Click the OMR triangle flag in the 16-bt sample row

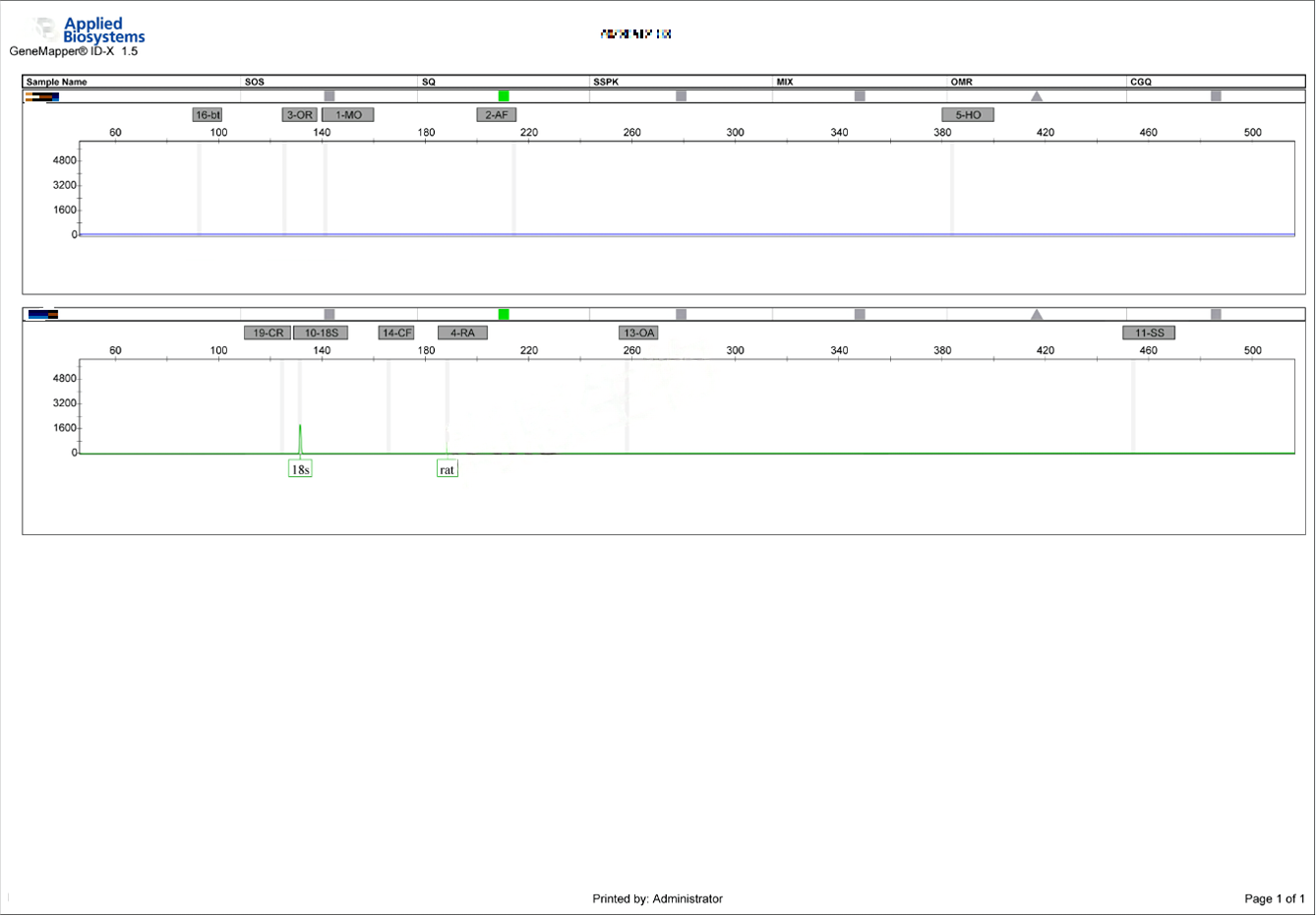(x=1037, y=96)
